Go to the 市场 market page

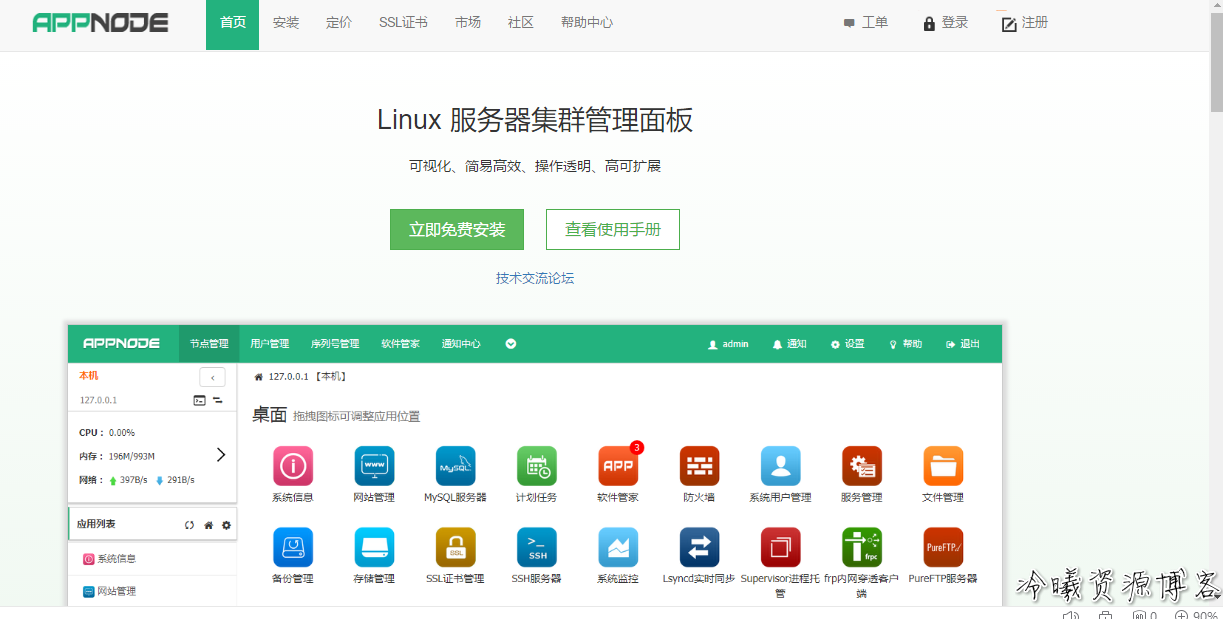tap(468, 23)
